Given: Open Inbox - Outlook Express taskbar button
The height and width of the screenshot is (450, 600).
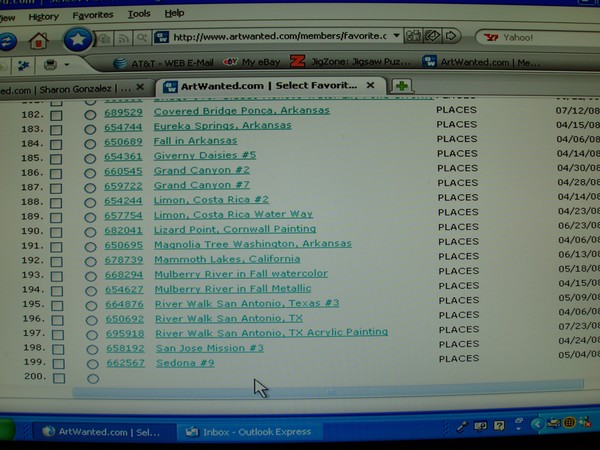Looking at the screenshot, I should point(249,432).
